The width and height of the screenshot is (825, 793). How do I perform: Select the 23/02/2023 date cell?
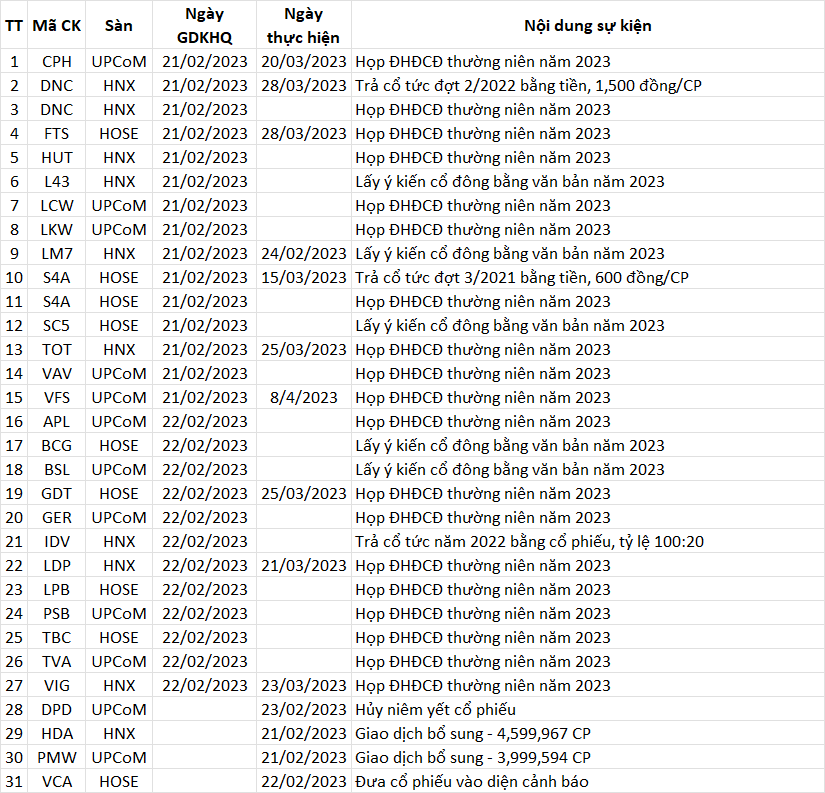[304, 710]
